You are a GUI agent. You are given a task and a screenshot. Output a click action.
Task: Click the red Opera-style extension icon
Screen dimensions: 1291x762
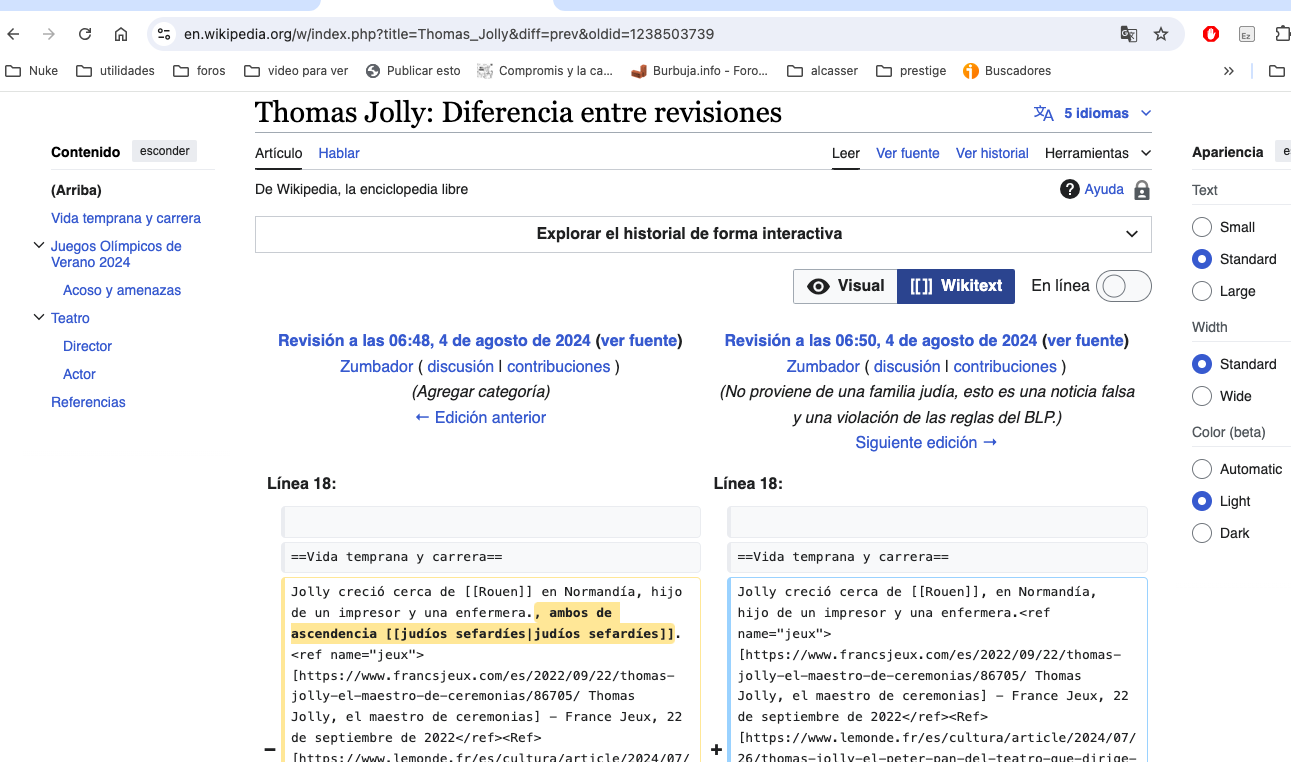pos(1211,34)
